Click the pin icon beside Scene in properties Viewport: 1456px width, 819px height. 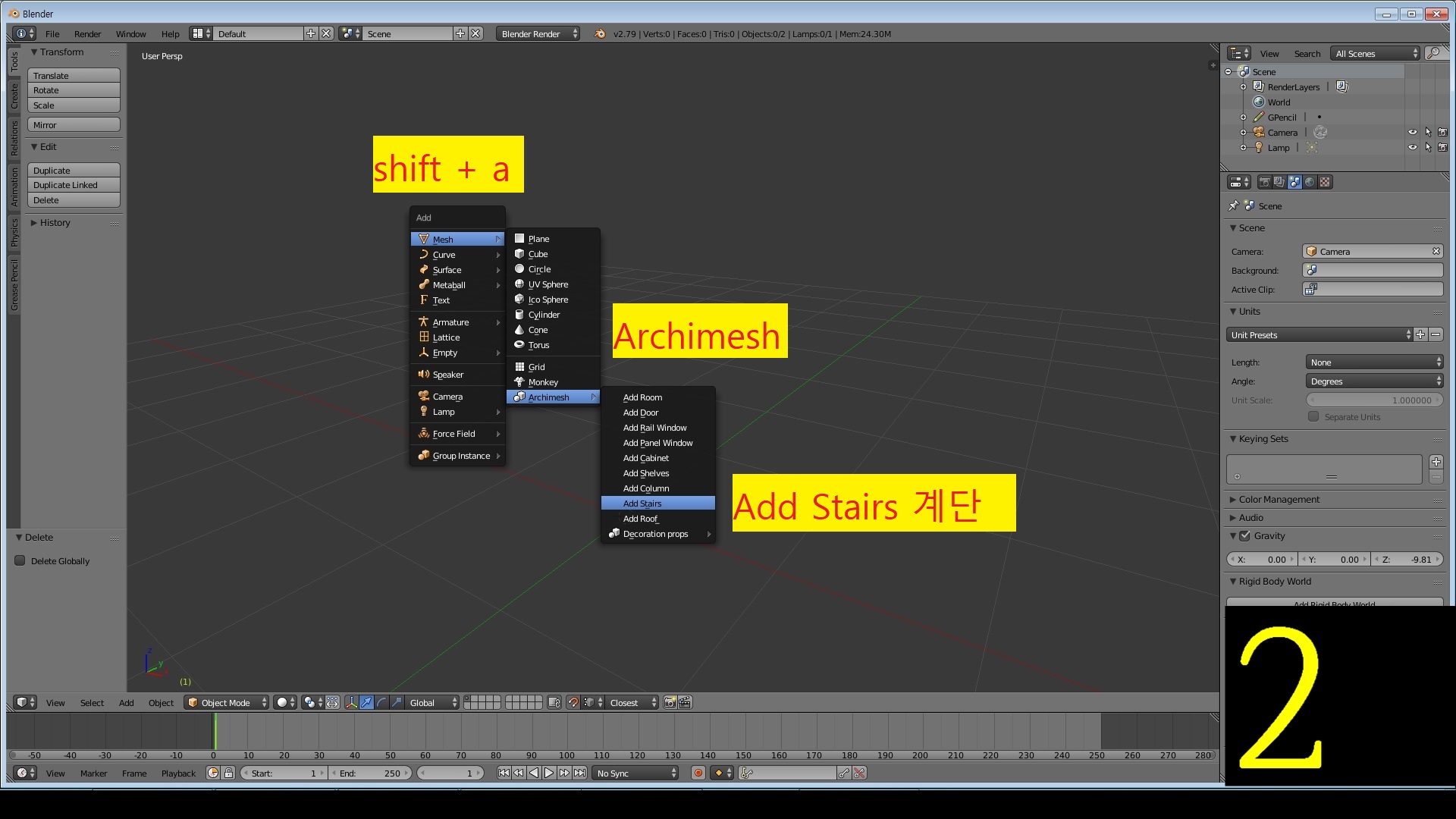pyautogui.click(x=1234, y=206)
